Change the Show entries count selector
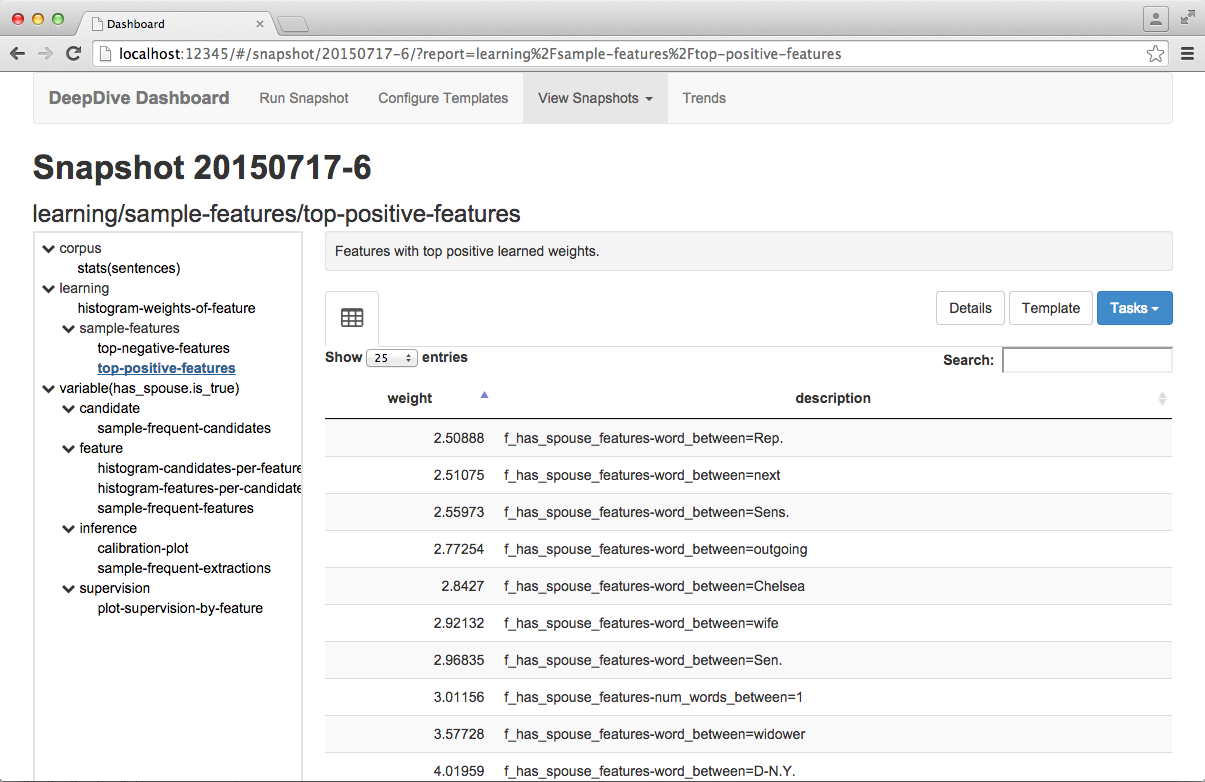Screen dimensions: 1205x782 [392, 358]
